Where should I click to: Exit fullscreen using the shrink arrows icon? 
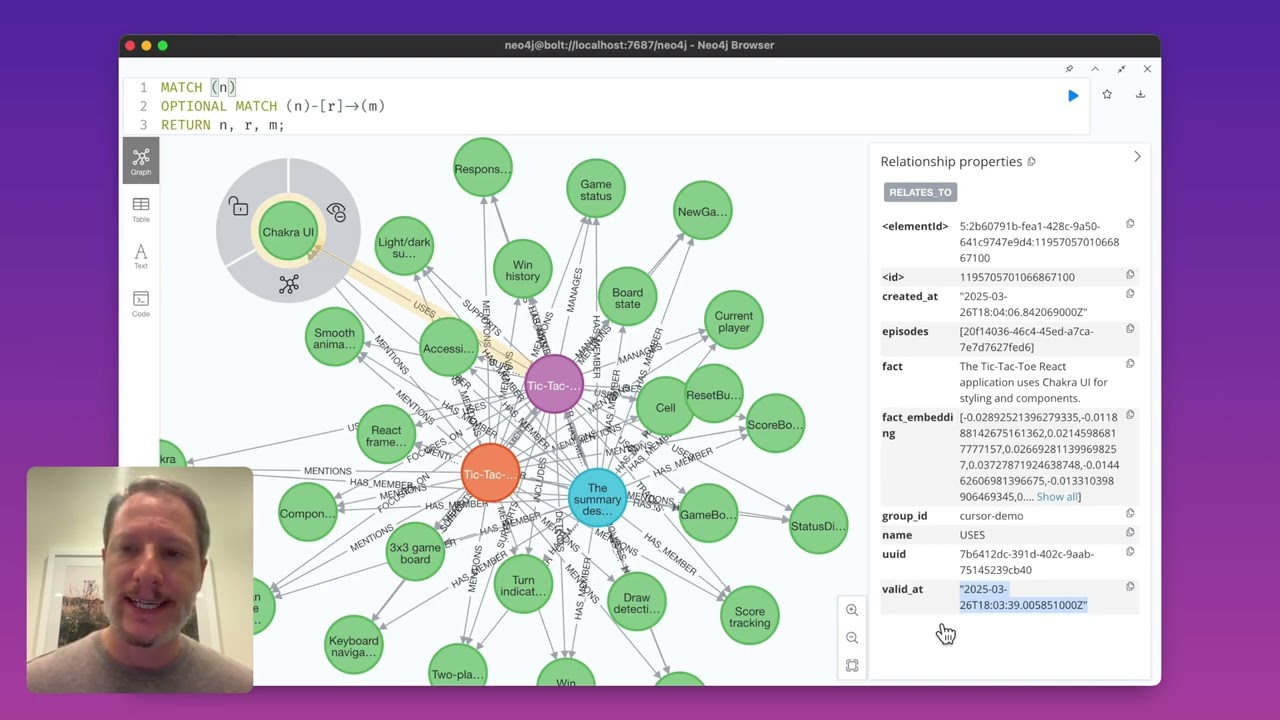tap(1121, 69)
